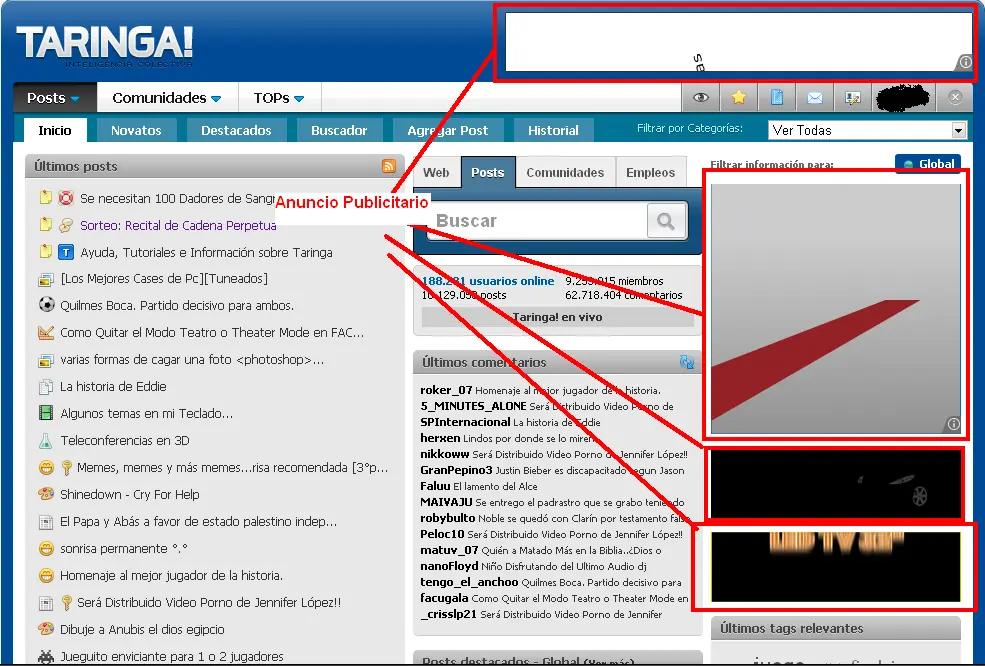The height and width of the screenshot is (666, 985).
Task: Open Sorteo: Recital de Cadena Perpetua post
Action: click(178, 225)
